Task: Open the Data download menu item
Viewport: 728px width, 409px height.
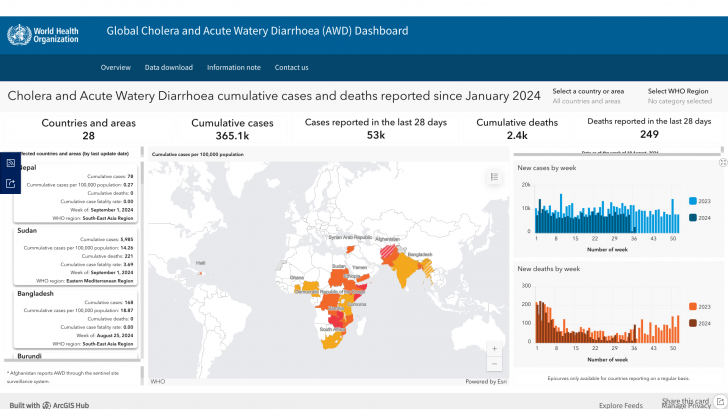Action: point(168,67)
